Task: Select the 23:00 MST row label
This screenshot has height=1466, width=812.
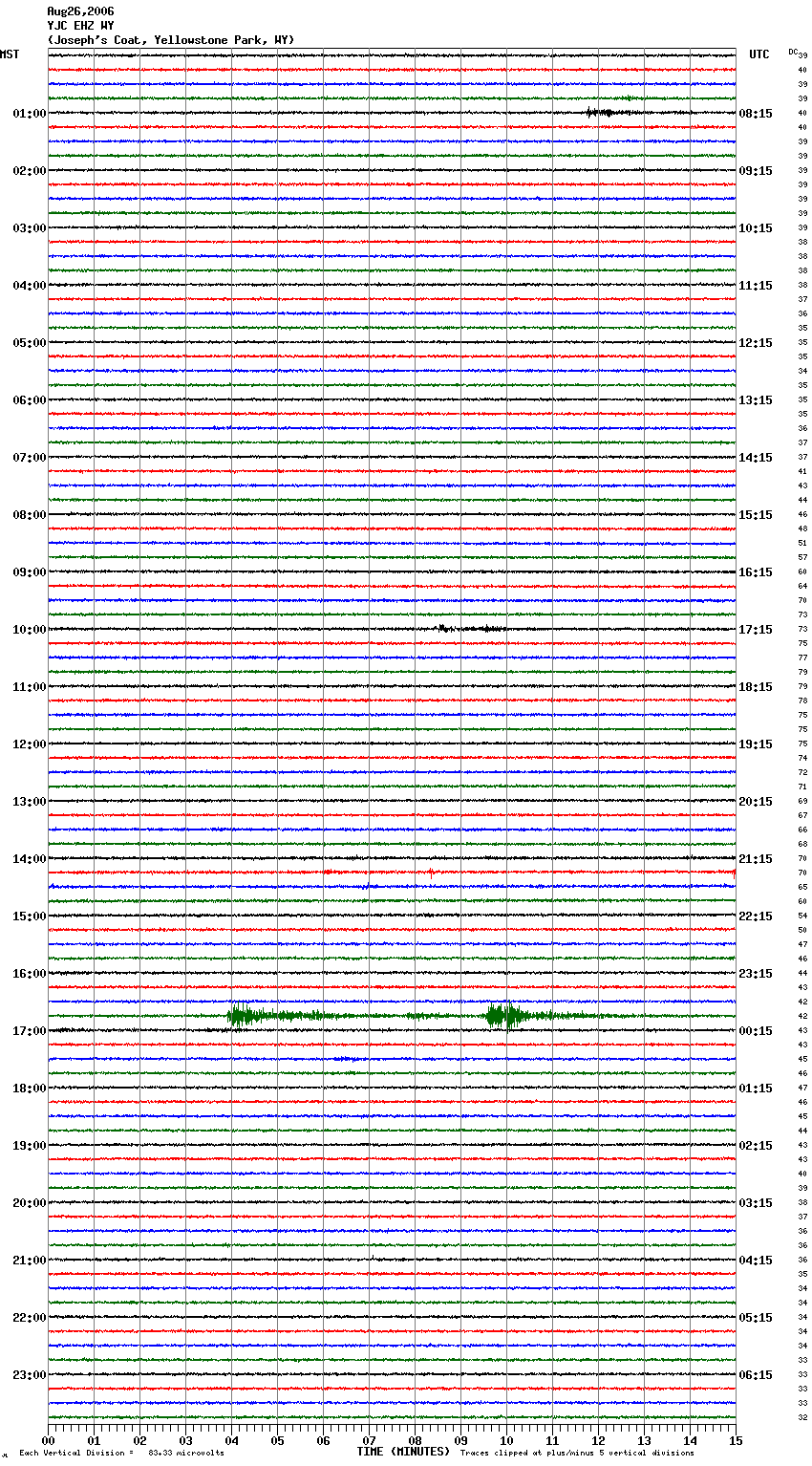Action: [x=30, y=1375]
